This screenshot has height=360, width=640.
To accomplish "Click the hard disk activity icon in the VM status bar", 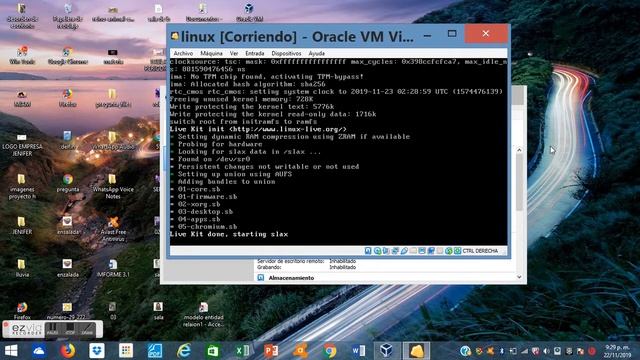I will tap(368, 251).
